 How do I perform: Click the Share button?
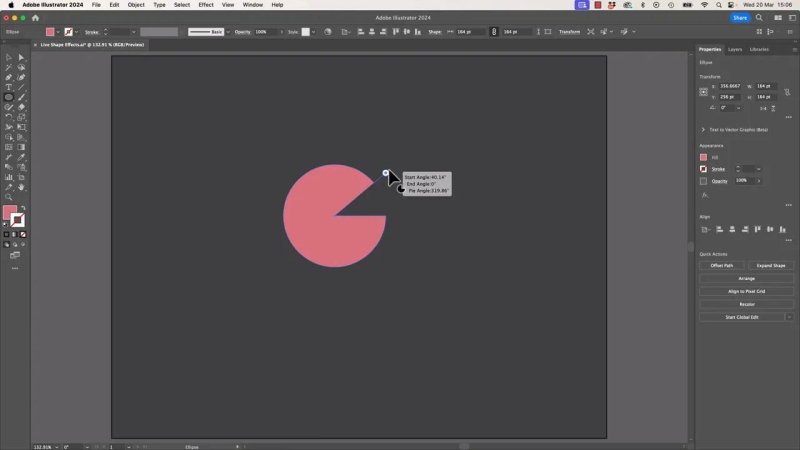point(740,18)
